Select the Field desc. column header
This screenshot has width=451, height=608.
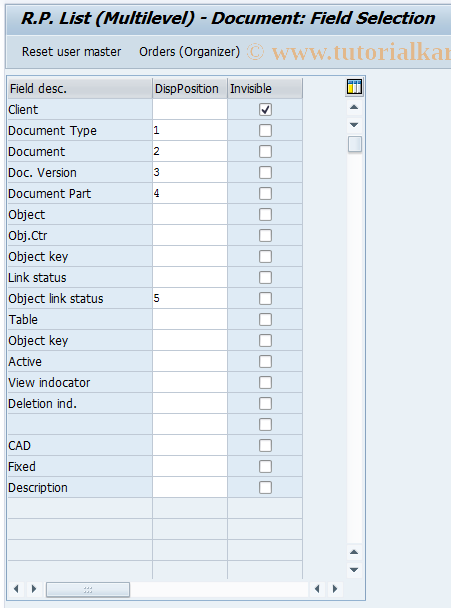pyautogui.click(x=79, y=88)
